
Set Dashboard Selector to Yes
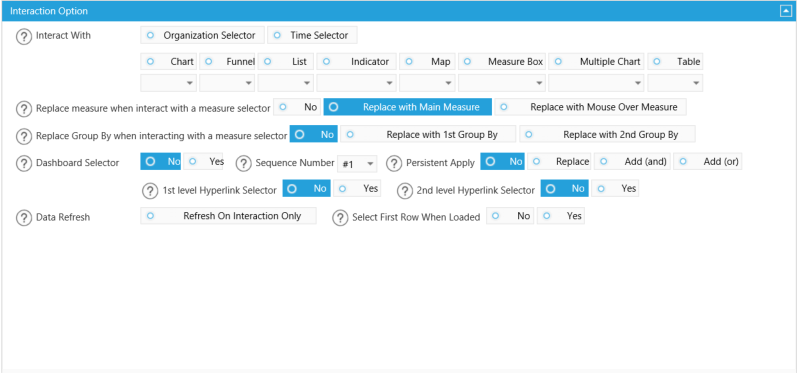click(204, 161)
